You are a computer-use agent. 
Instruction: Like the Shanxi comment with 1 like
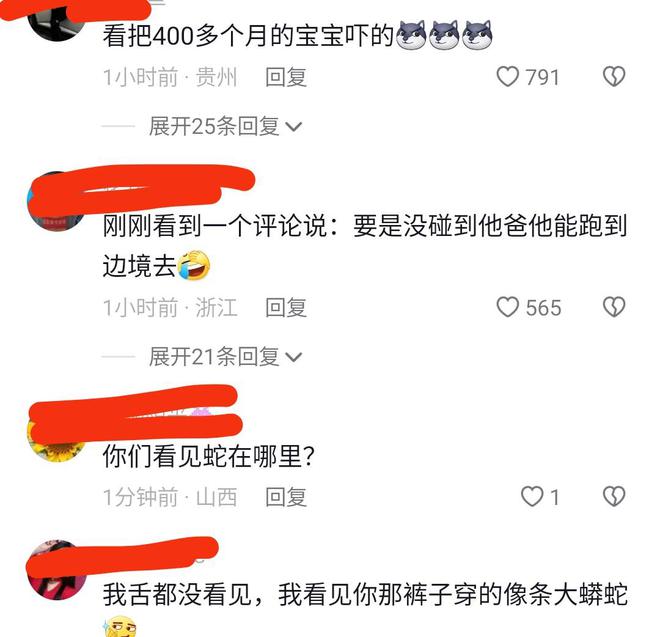532,496
